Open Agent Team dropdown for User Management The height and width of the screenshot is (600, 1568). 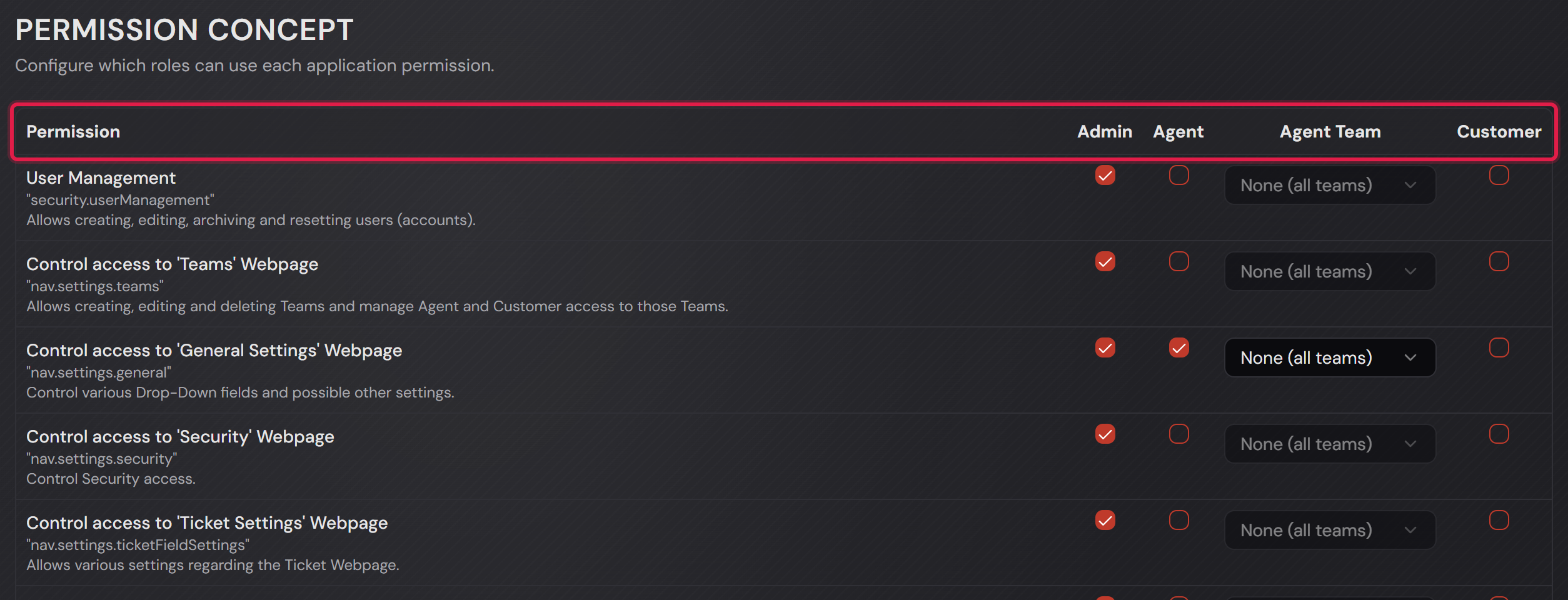coord(1330,185)
